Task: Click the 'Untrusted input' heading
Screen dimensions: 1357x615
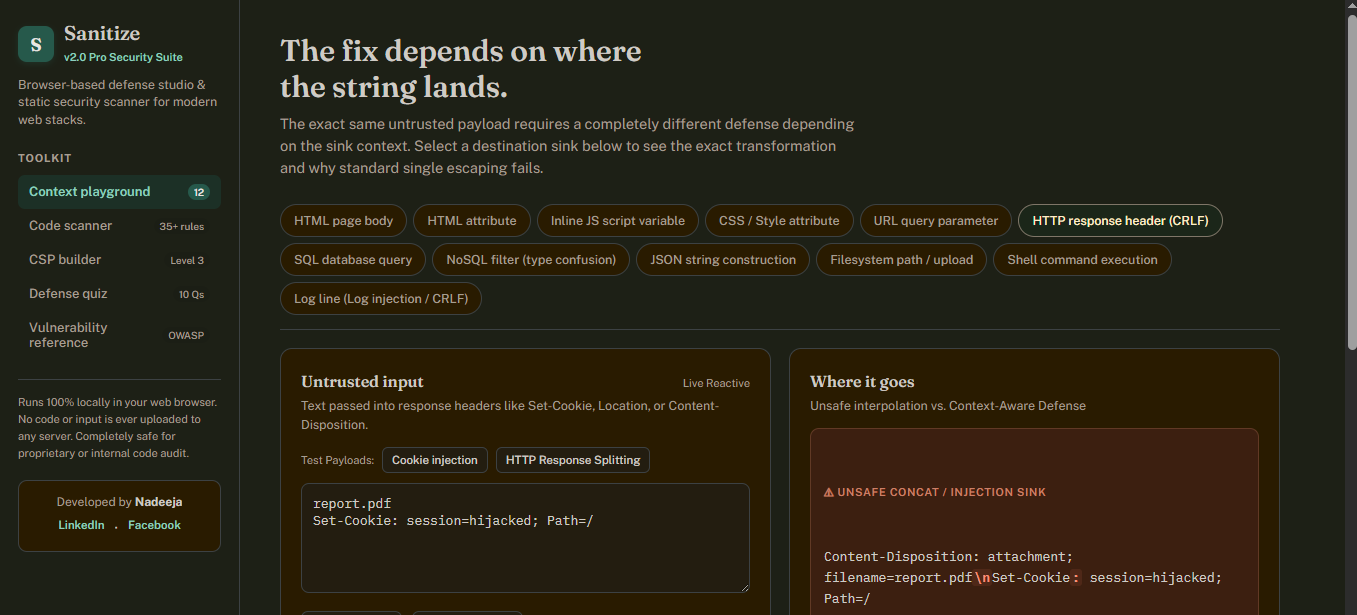Action: 362,382
